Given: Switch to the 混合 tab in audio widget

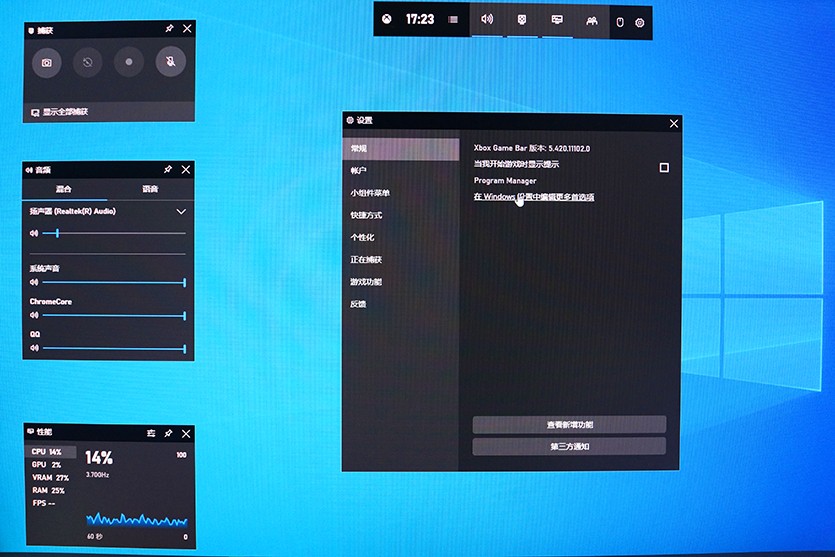Looking at the screenshot, I should click(x=64, y=189).
